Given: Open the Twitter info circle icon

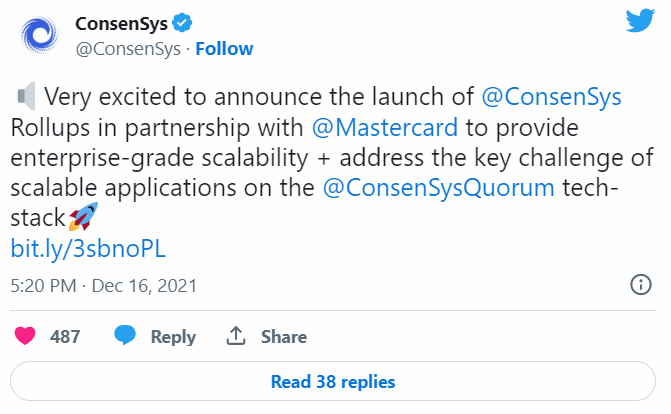Looking at the screenshot, I should (x=641, y=285).
